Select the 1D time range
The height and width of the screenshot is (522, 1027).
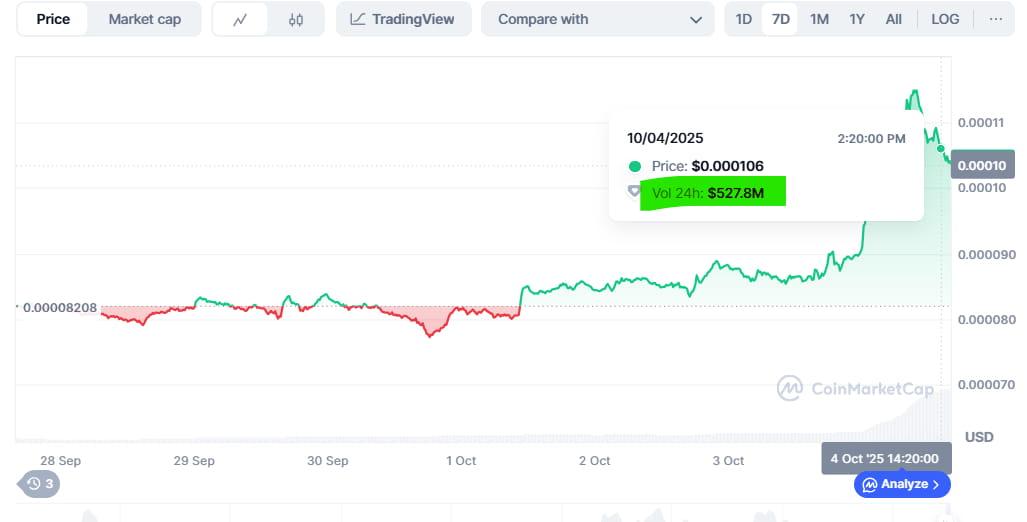(744, 19)
